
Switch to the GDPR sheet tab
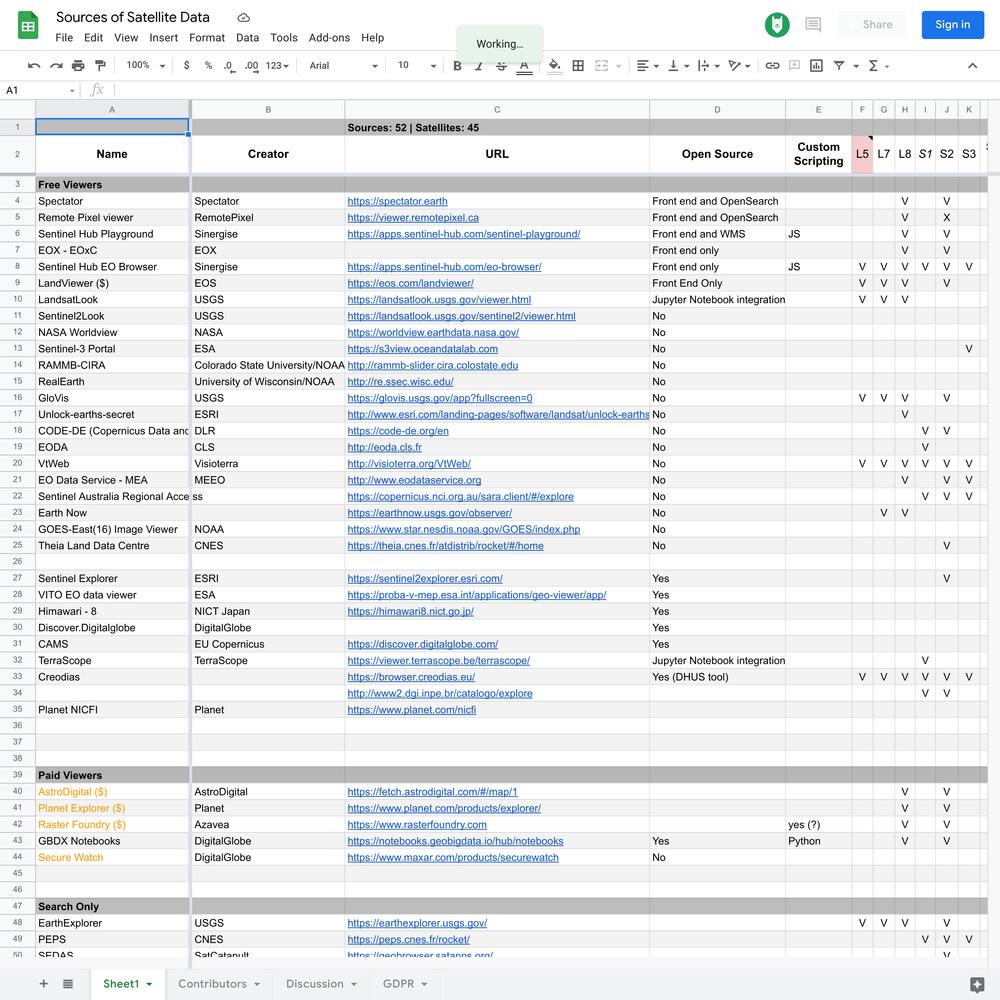(404, 983)
